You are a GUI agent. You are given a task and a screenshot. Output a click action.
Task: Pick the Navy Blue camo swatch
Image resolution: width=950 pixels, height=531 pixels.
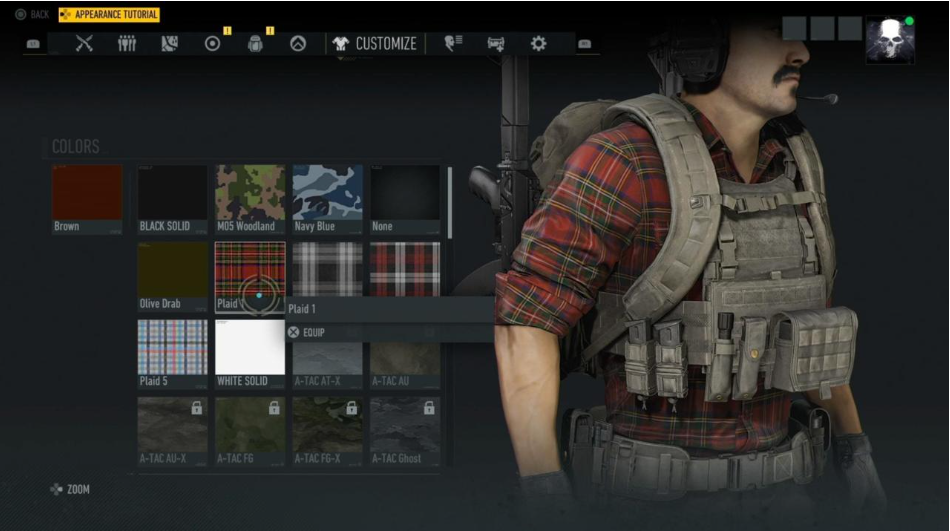(x=327, y=199)
